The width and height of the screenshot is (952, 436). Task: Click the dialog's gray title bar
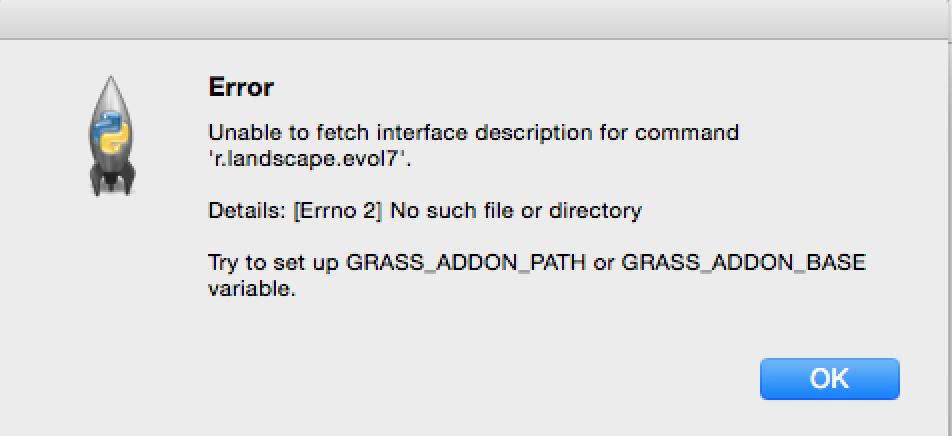coord(476,19)
